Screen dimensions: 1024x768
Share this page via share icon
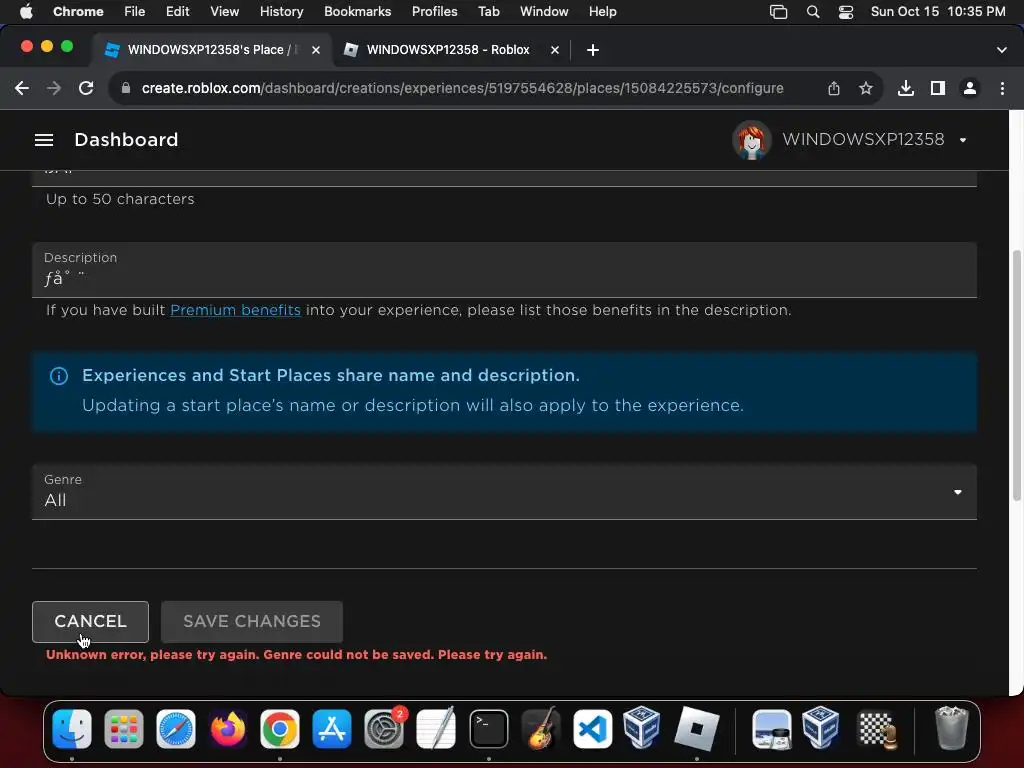coord(834,88)
